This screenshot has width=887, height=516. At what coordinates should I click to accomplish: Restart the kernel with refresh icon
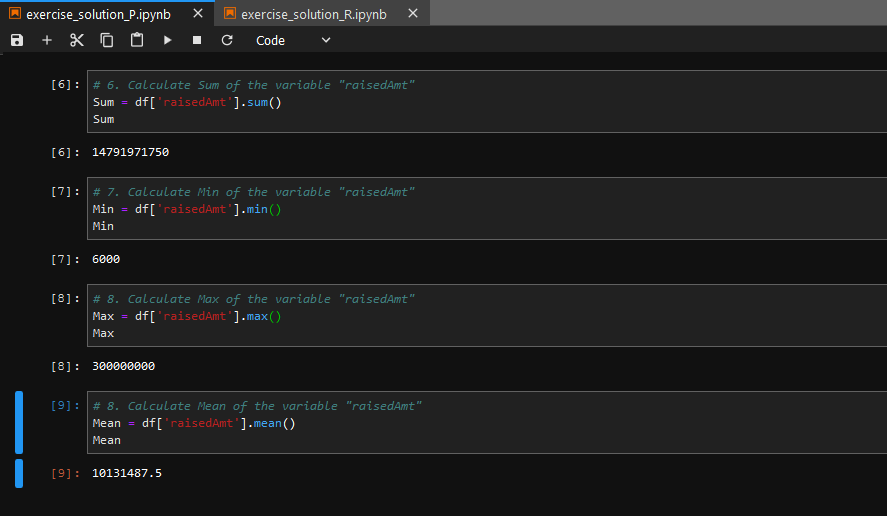click(227, 40)
